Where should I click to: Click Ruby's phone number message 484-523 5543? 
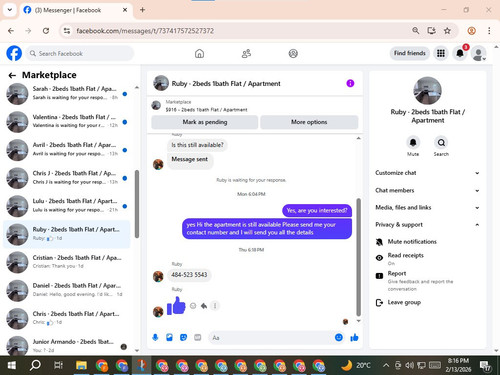189,275
